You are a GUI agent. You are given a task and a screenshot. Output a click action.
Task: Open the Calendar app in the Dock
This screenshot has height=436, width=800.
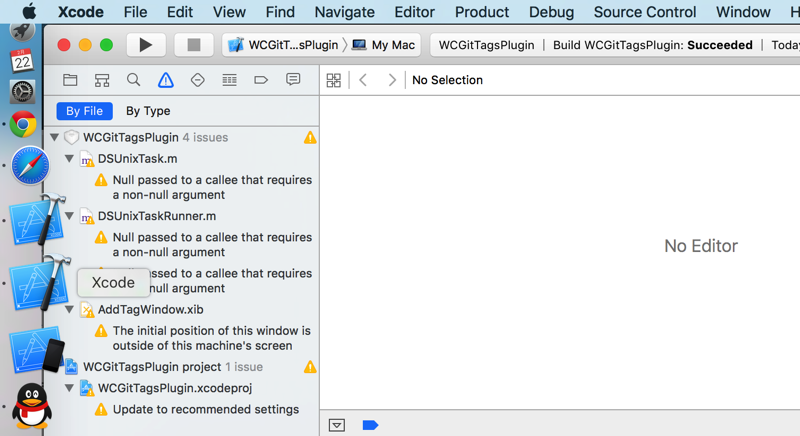tap(22, 61)
